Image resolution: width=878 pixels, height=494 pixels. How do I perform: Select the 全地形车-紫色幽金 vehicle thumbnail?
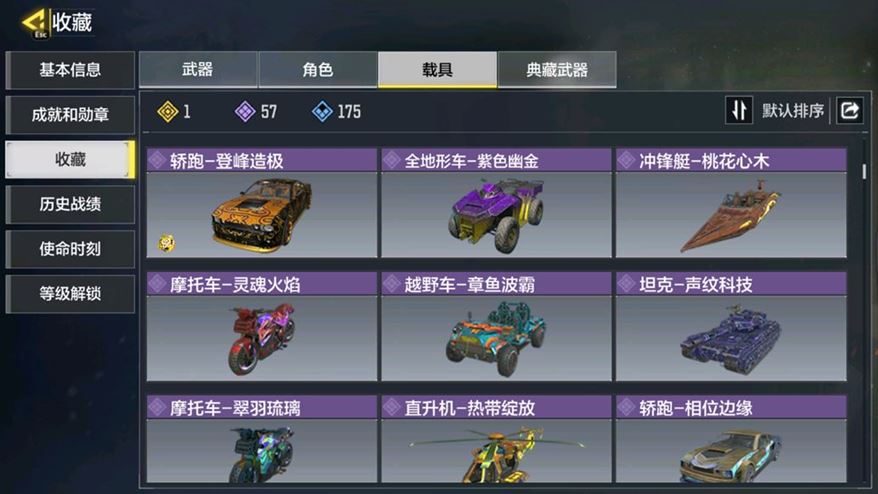(497, 215)
